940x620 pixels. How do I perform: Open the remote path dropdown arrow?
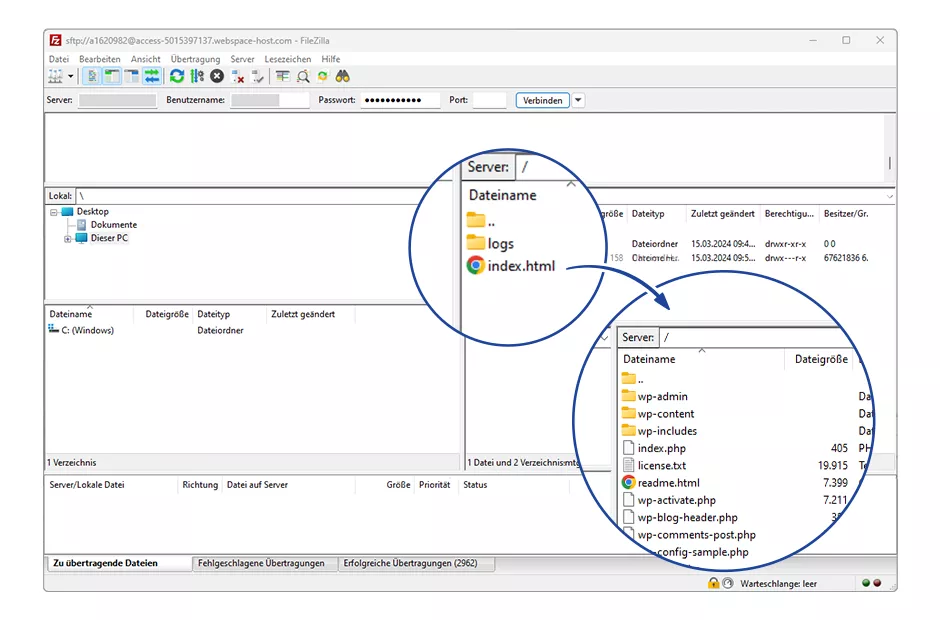point(890,196)
